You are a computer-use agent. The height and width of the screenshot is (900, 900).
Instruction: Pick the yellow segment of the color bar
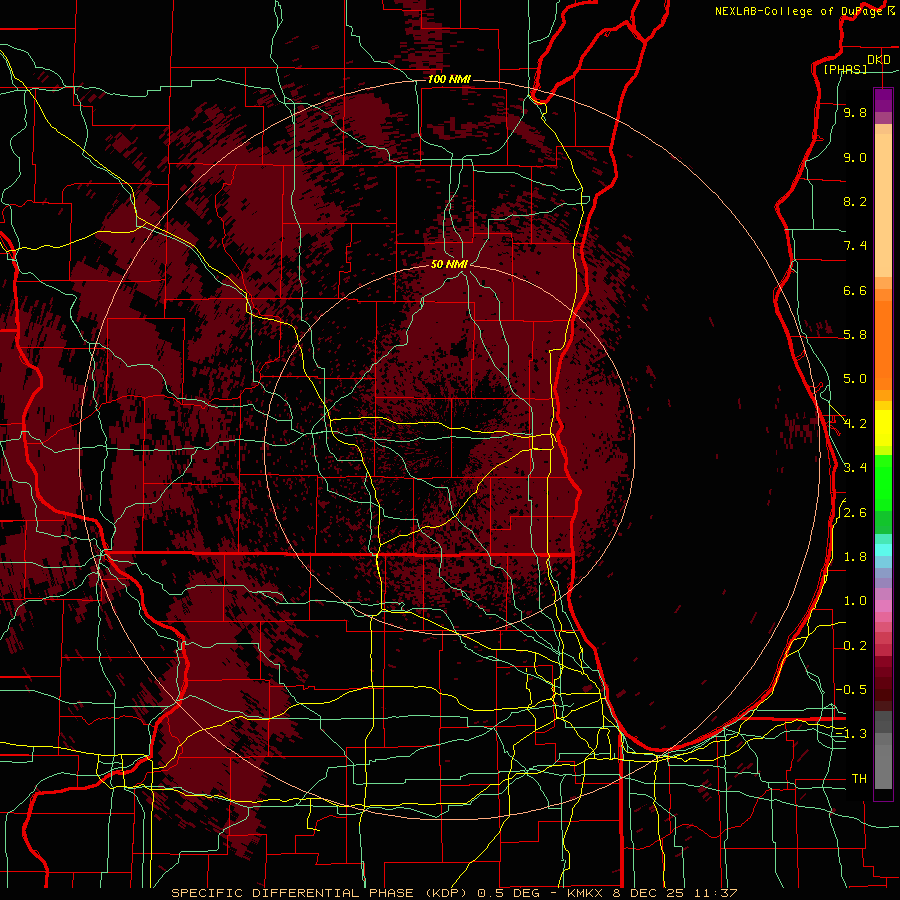(883, 428)
